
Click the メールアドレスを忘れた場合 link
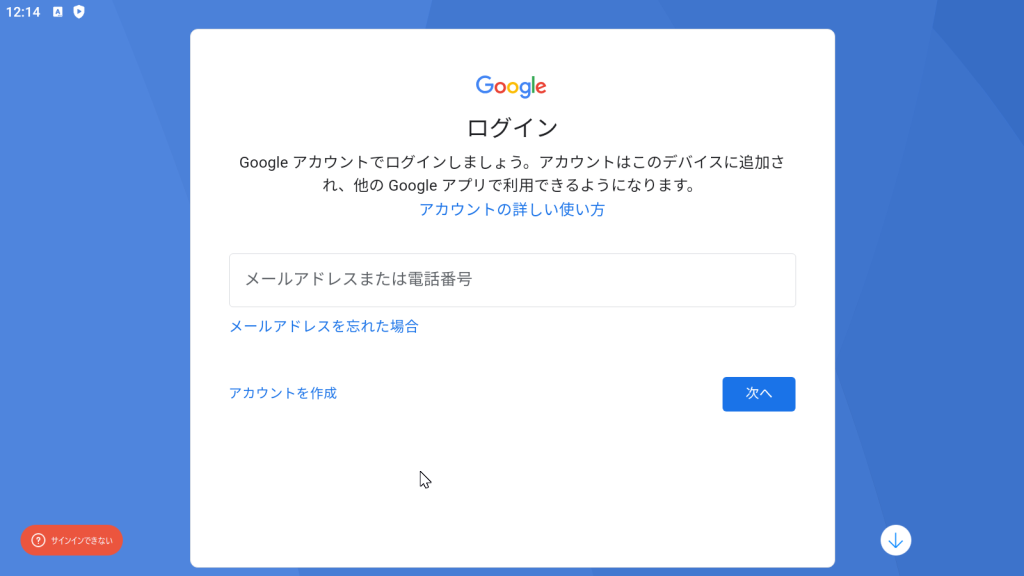[324, 326]
